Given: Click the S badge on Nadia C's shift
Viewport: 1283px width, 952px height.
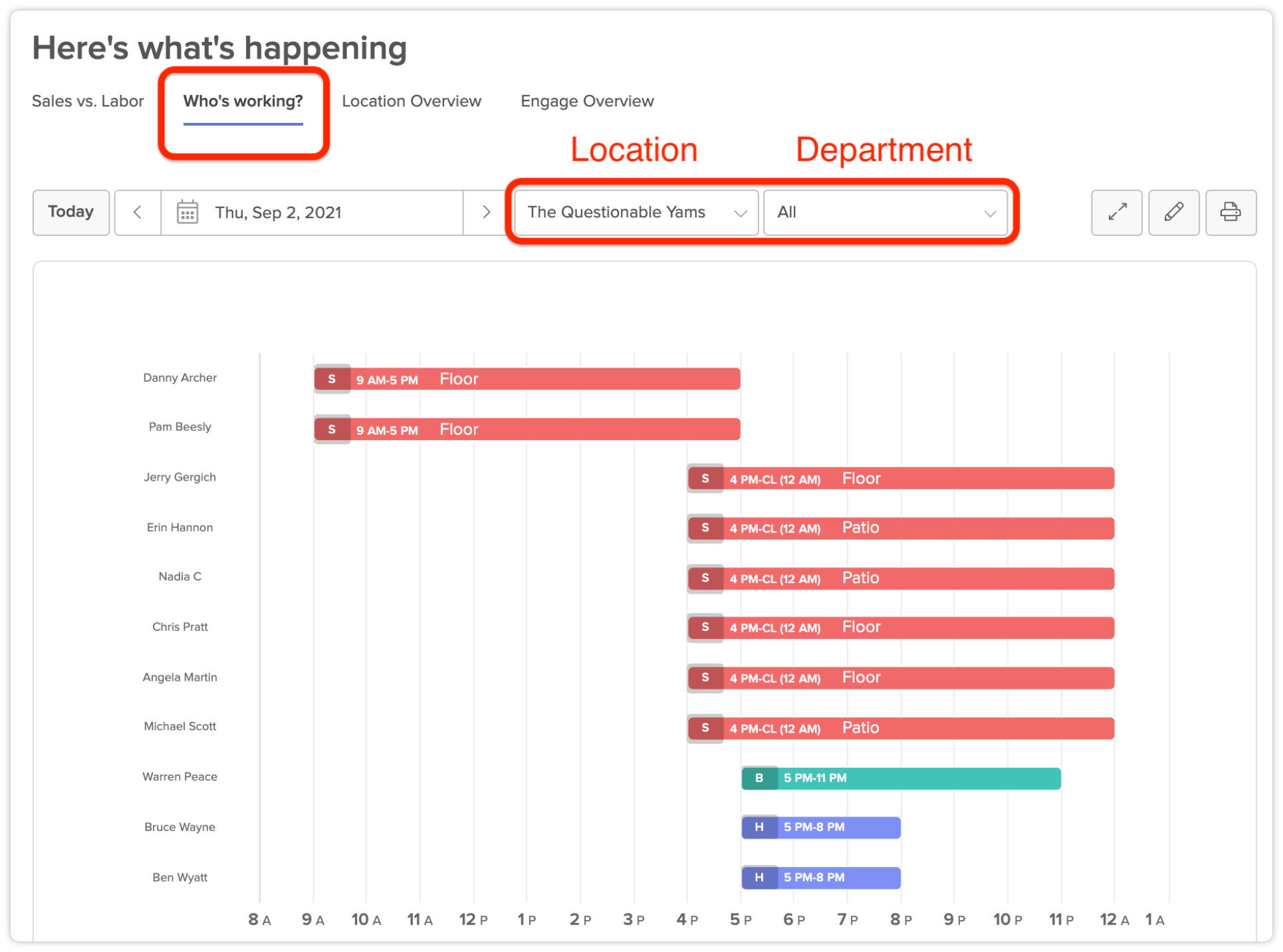Looking at the screenshot, I should coord(705,578).
